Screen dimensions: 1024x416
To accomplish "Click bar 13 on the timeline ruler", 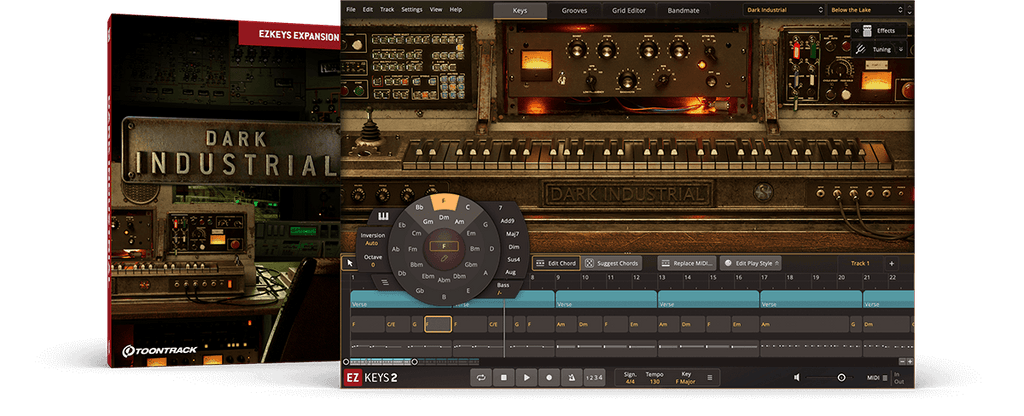I will click(x=662, y=278).
